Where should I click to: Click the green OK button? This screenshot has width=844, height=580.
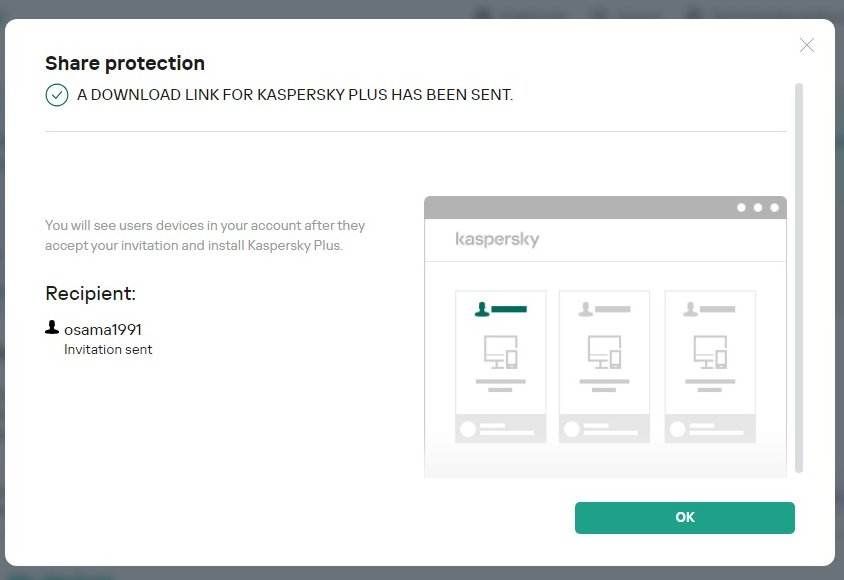coord(684,517)
